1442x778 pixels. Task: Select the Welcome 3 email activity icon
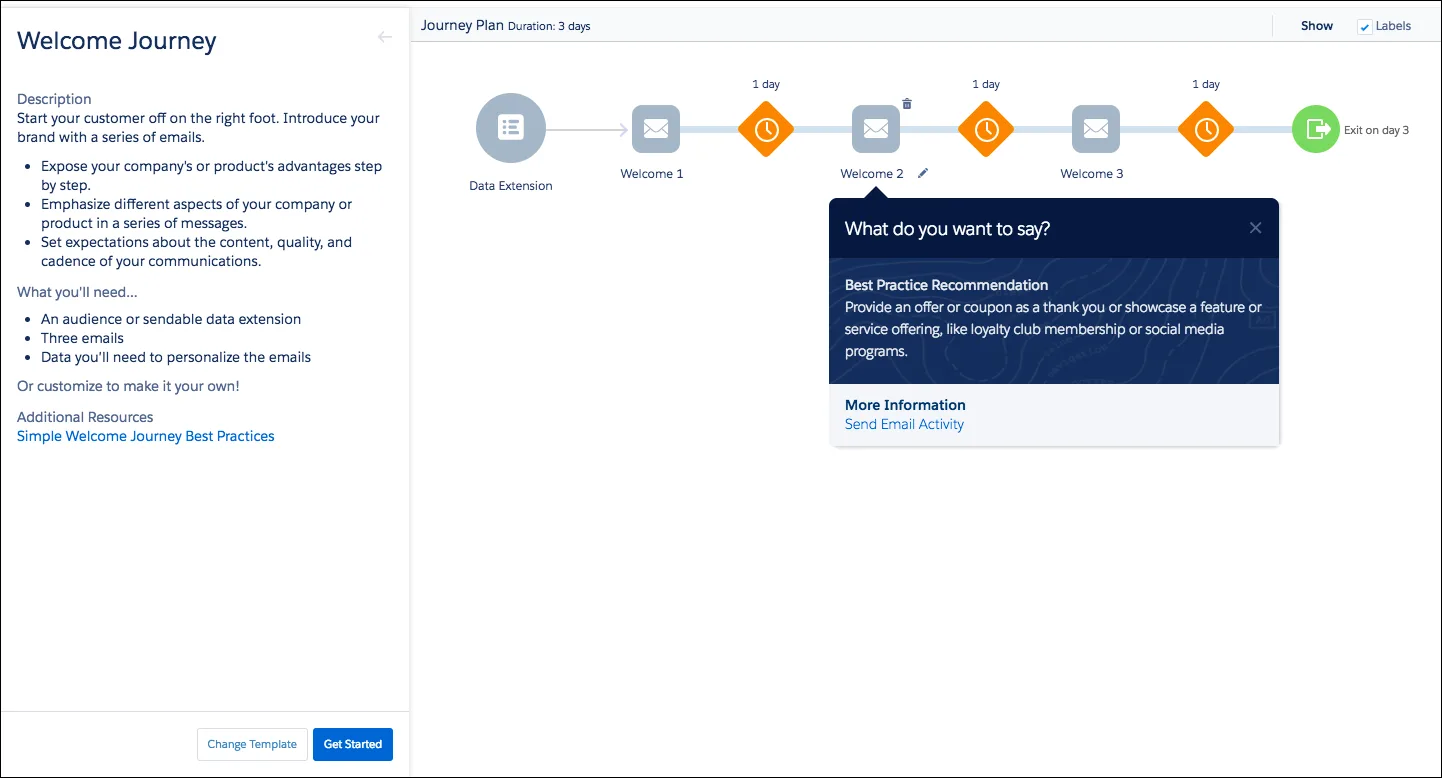[1096, 129]
